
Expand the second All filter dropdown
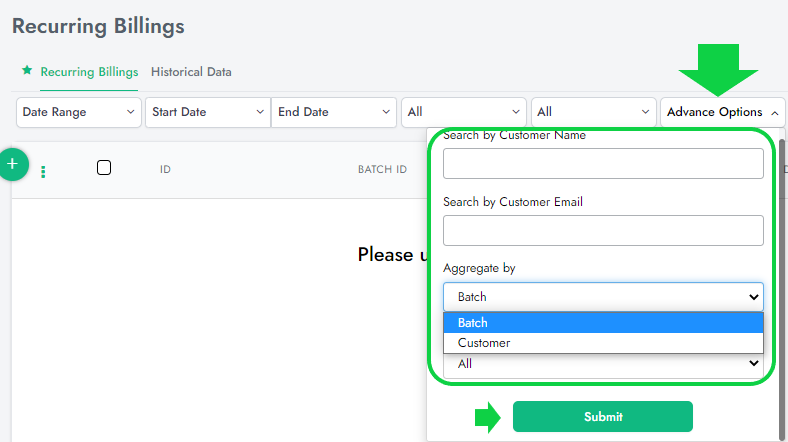point(592,112)
